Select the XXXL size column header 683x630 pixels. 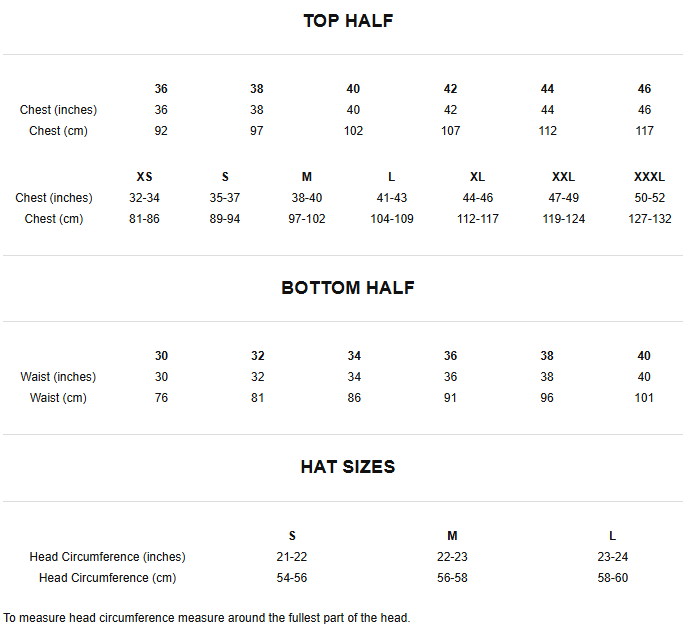[649, 177]
